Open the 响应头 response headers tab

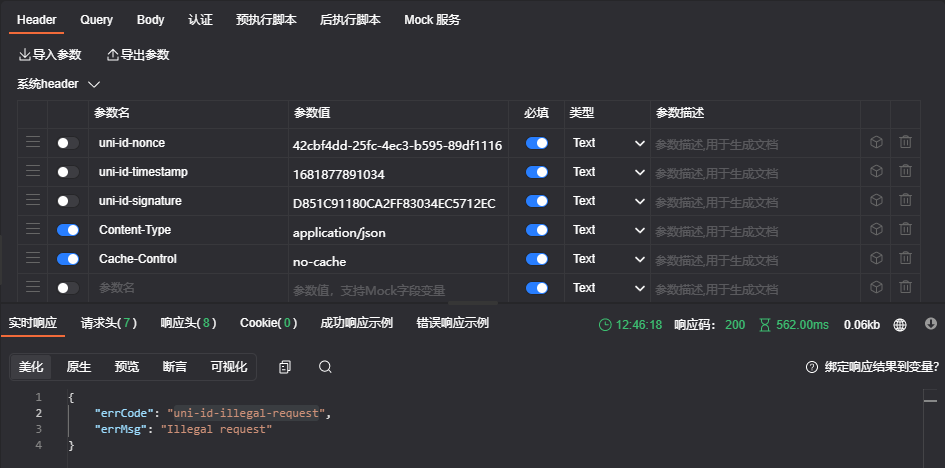[187, 324]
